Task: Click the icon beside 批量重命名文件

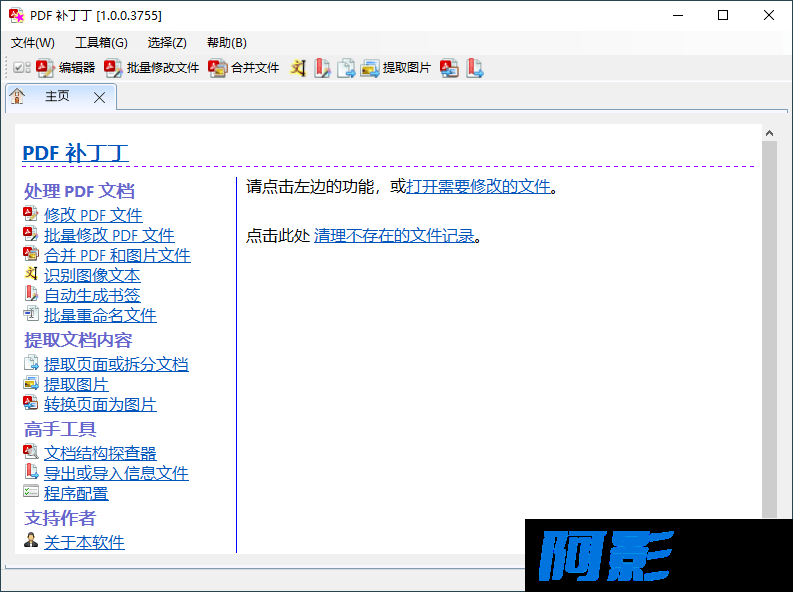Action: (31, 313)
